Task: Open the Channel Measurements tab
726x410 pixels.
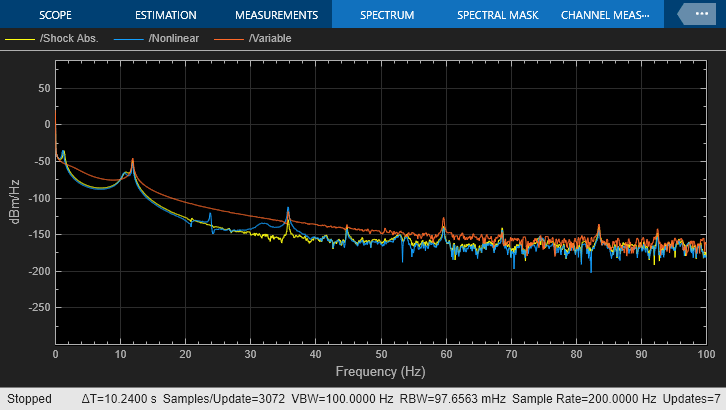Action: point(605,16)
